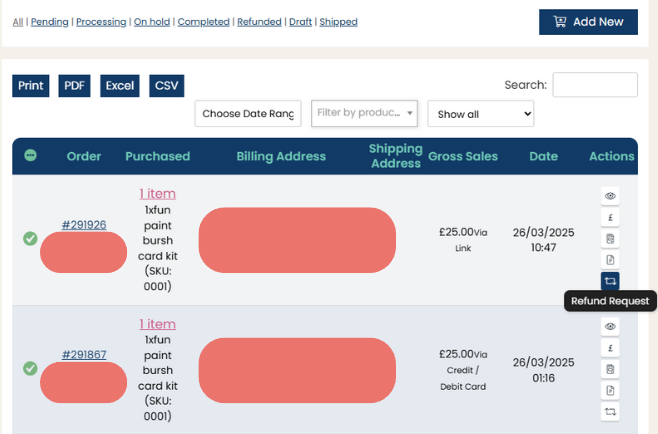This screenshot has width=658, height=434.
Task: Click the refund request icon for order #291867
Action: pos(610,411)
